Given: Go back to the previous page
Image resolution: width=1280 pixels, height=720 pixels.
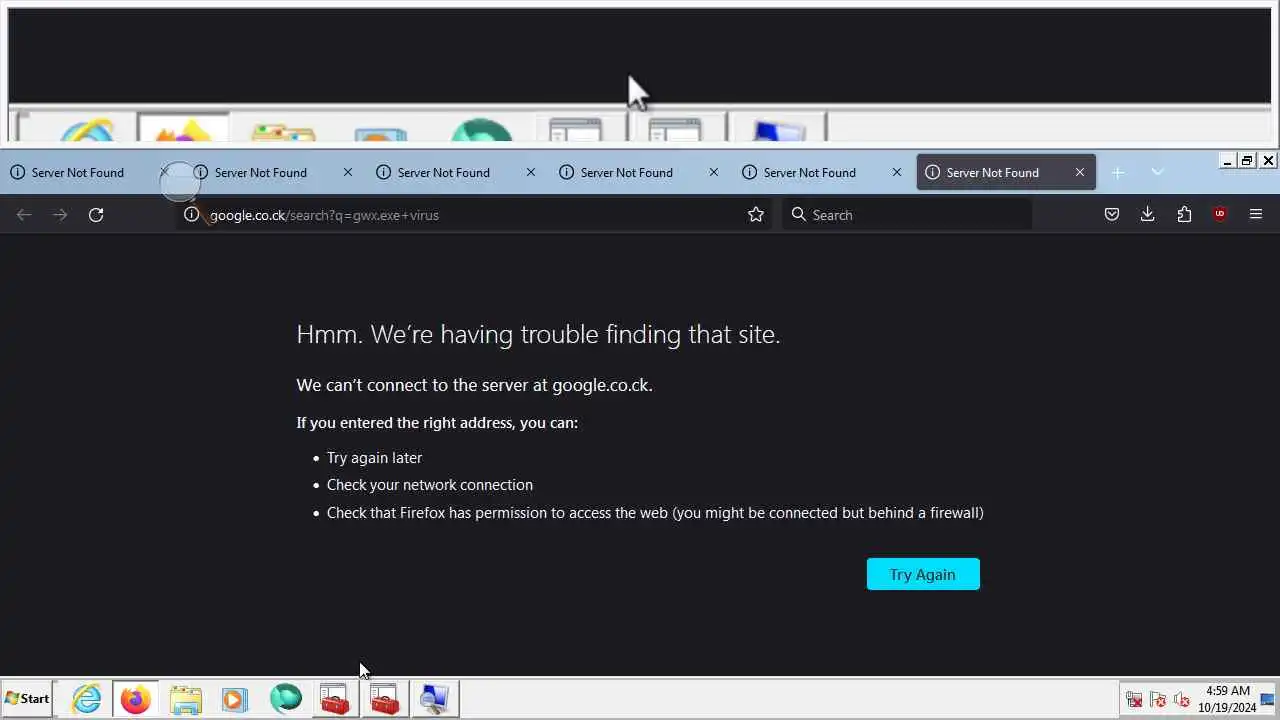Looking at the screenshot, I should [x=24, y=214].
